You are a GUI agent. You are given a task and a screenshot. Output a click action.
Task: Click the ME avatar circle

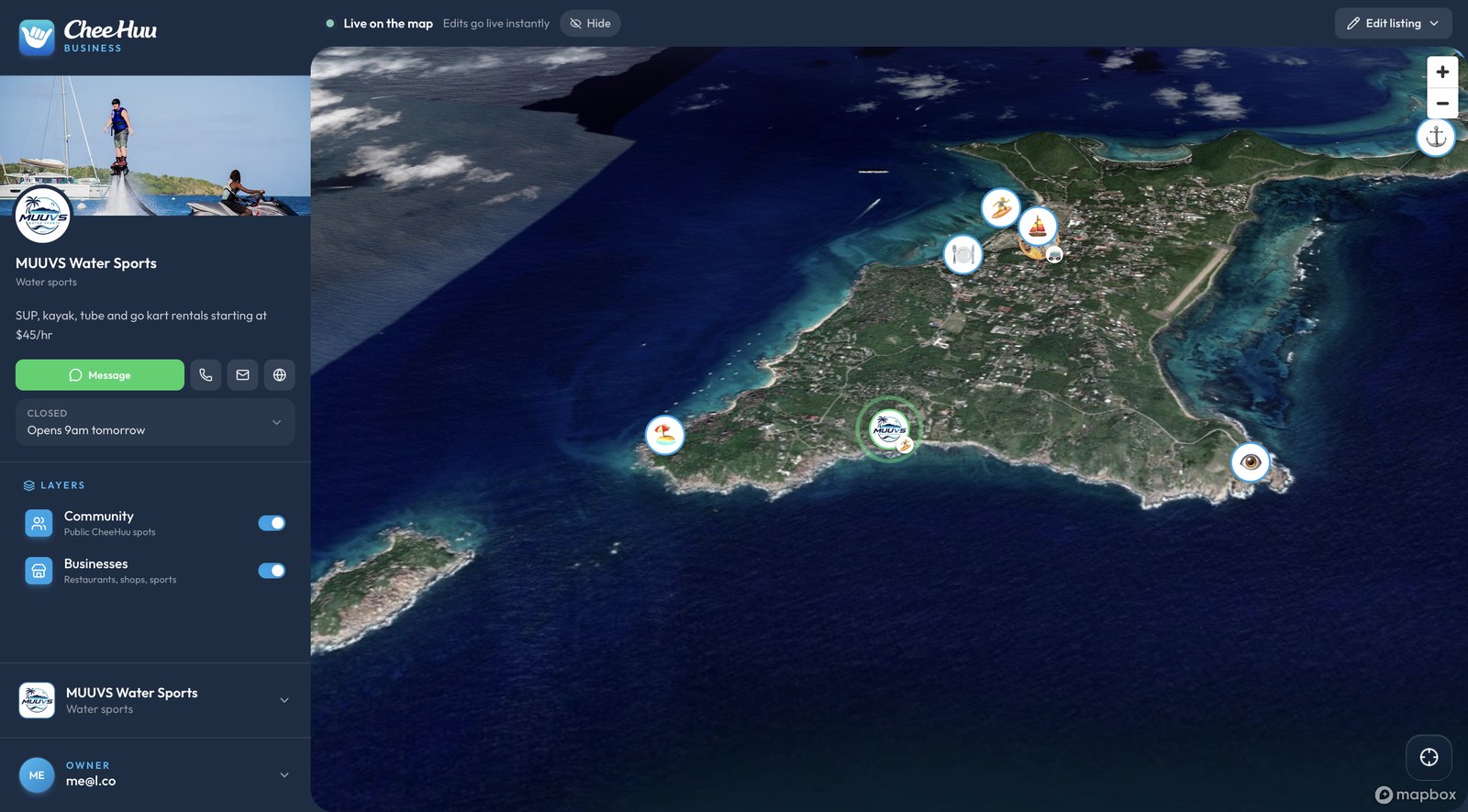point(37,775)
